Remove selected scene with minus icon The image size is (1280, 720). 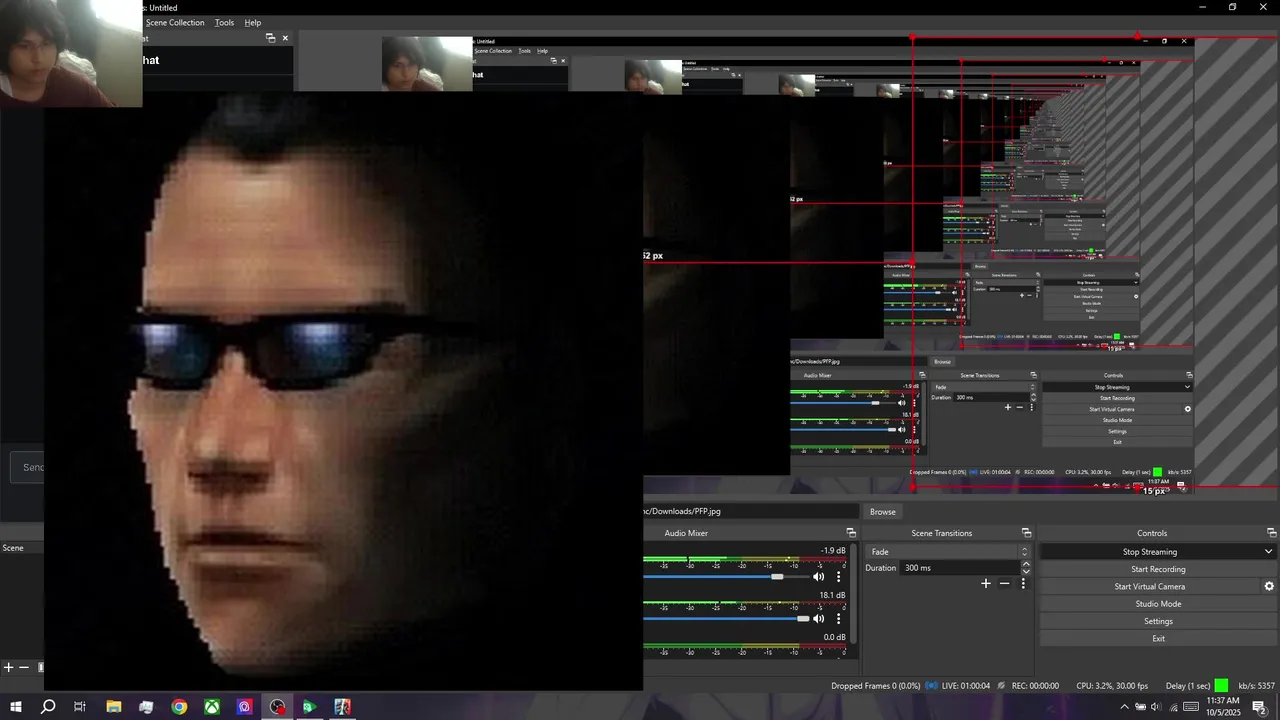[24, 667]
